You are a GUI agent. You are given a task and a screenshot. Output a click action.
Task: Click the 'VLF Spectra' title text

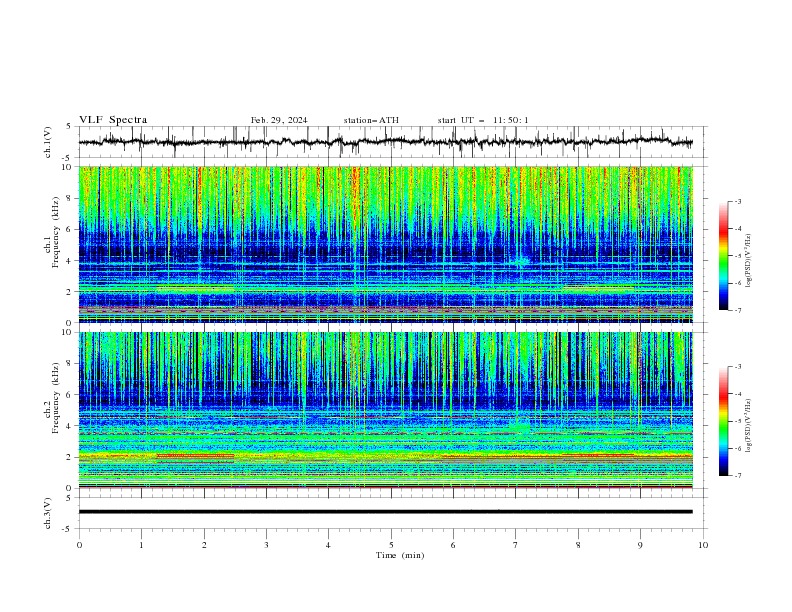[113, 120]
